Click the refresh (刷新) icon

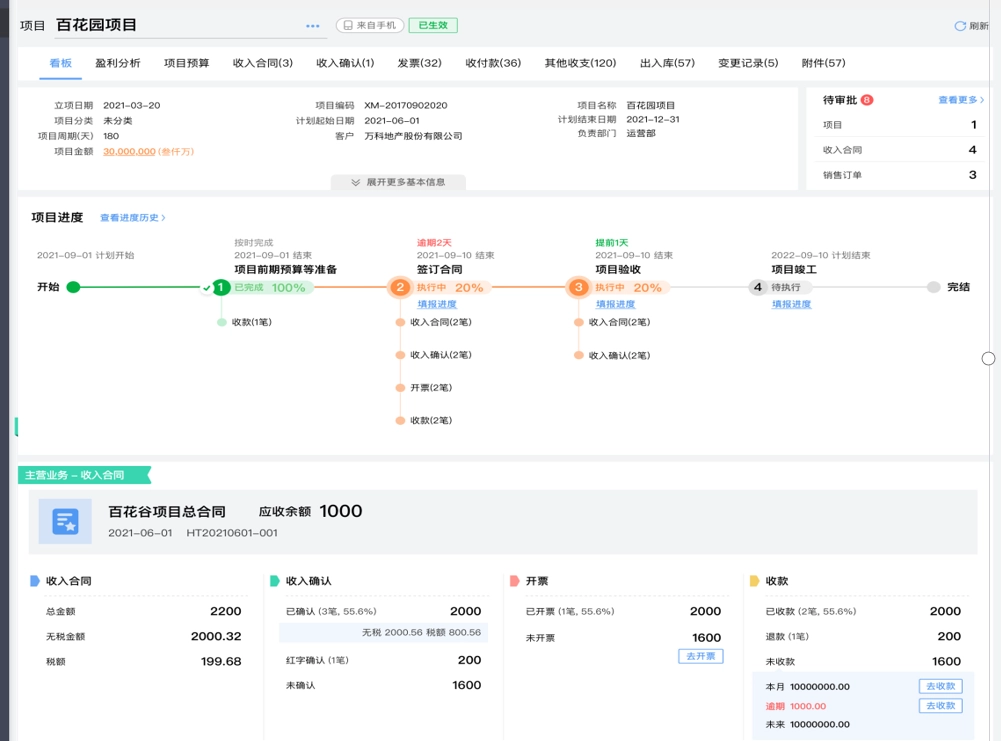960,26
